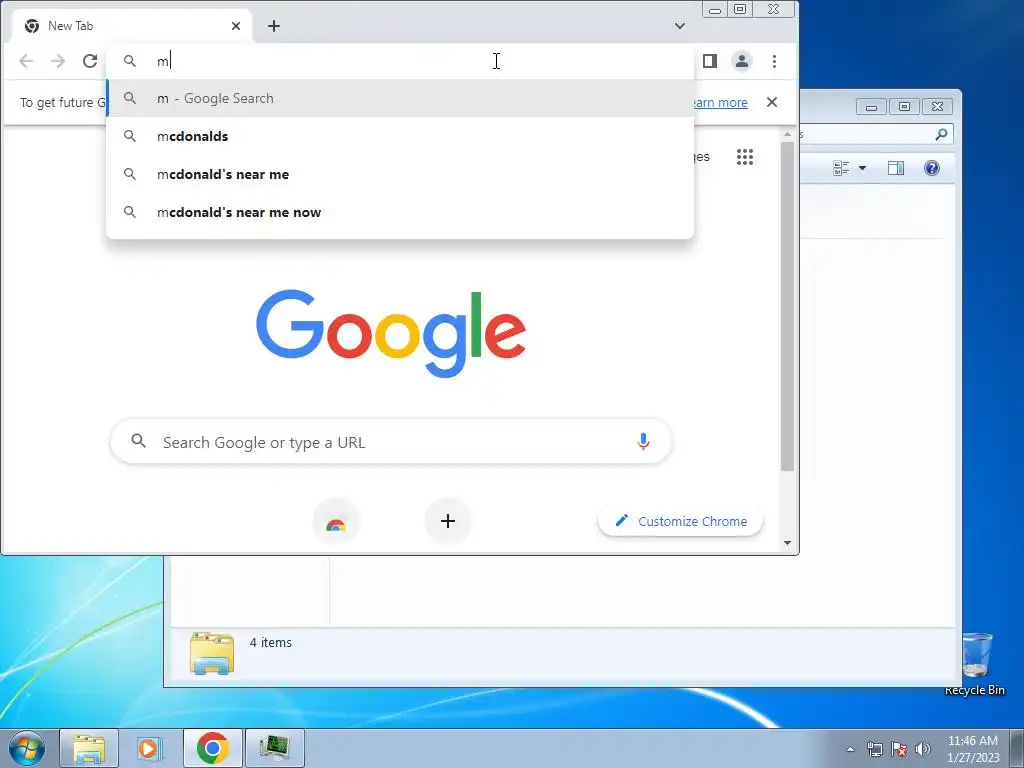Screen dimensions: 1024x768
Task: Click Chrome's back navigation arrow
Action: click(x=26, y=61)
